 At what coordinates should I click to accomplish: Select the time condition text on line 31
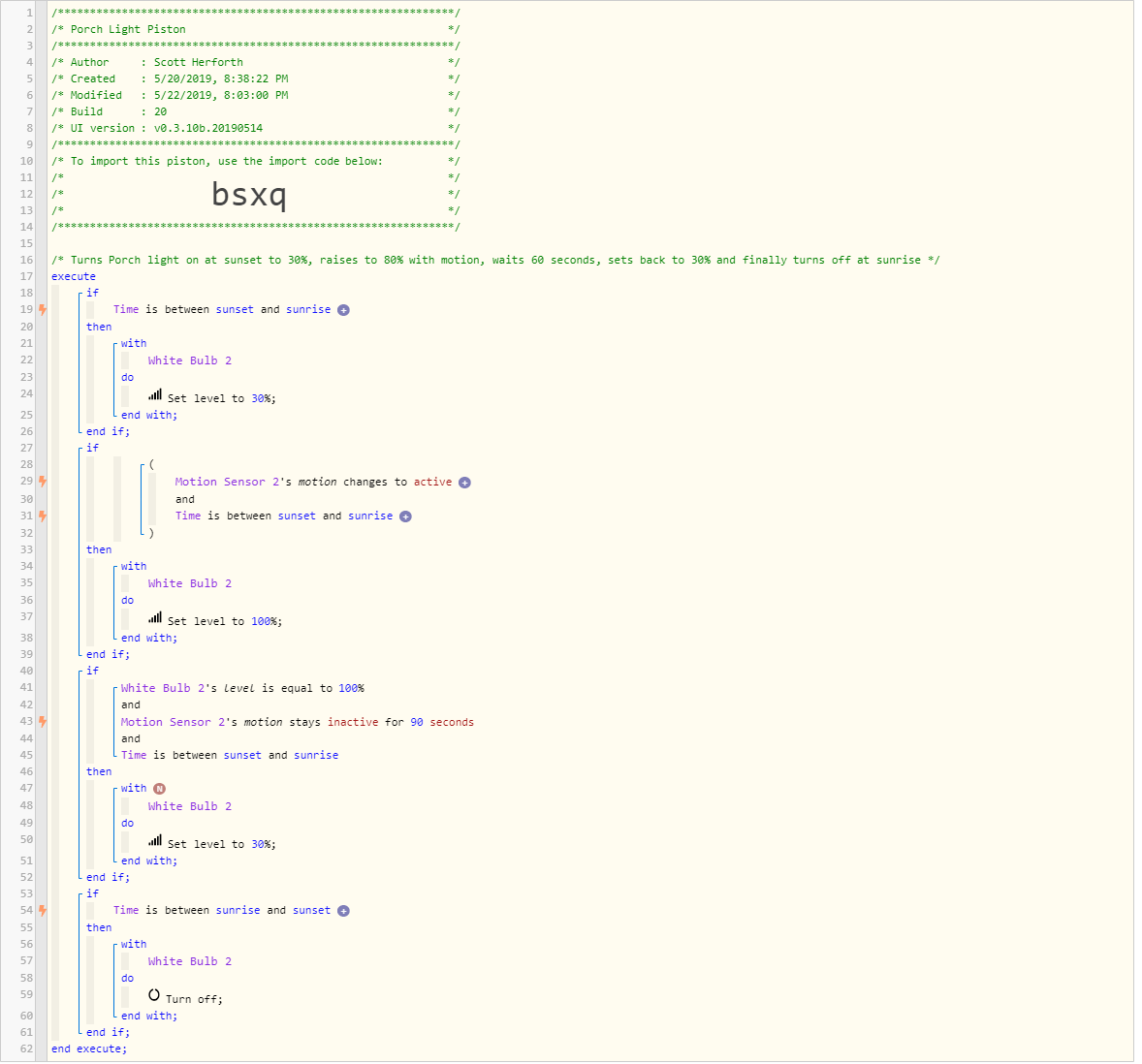284,516
